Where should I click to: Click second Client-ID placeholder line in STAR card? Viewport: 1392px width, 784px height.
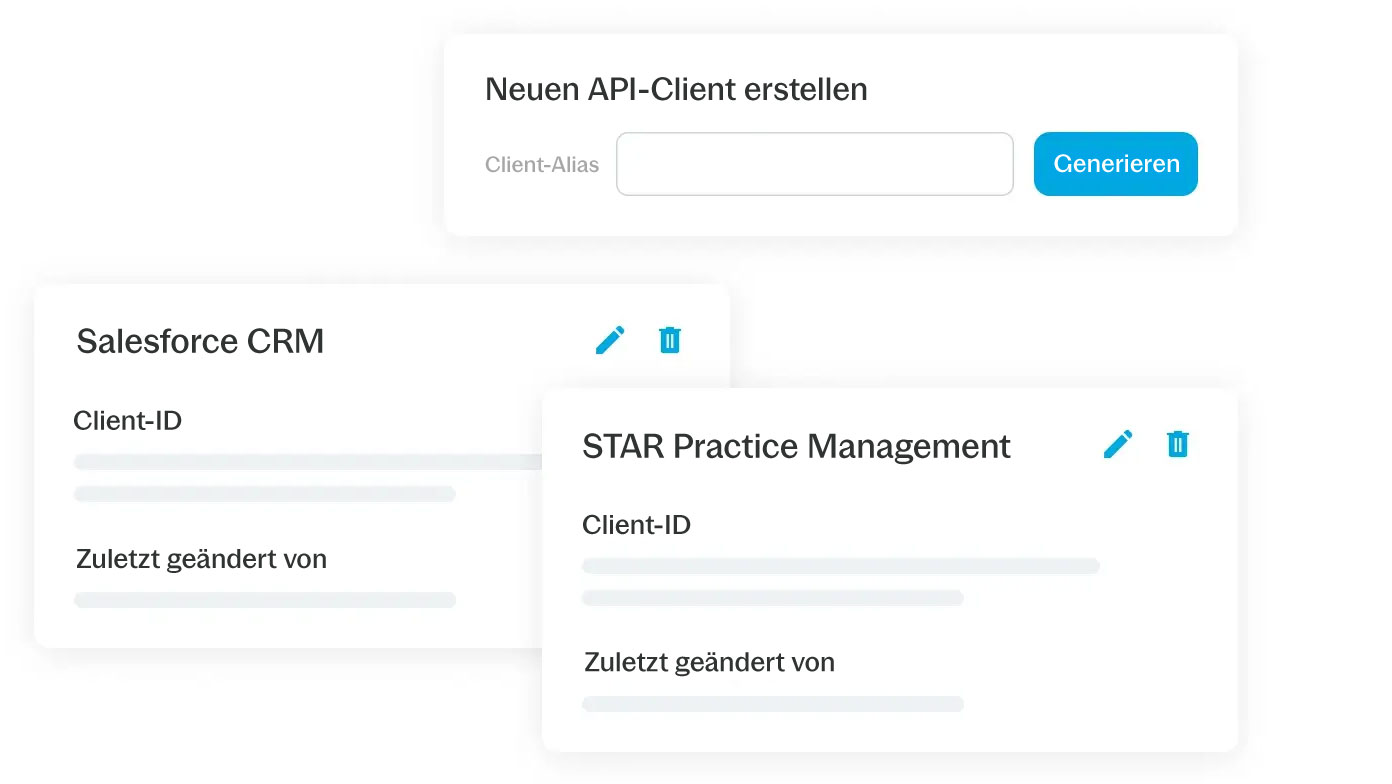pos(772,598)
